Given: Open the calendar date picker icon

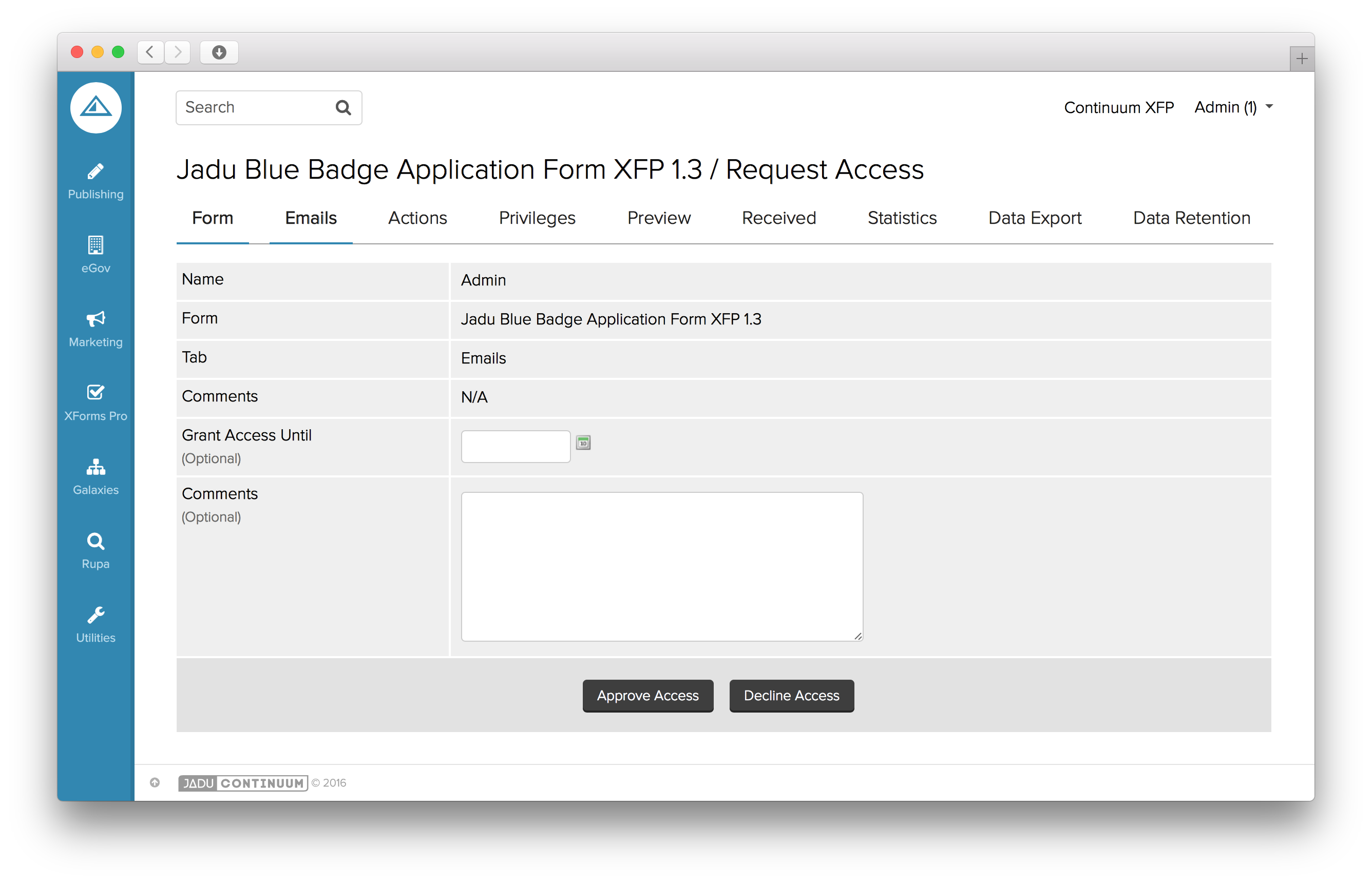Looking at the screenshot, I should point(583,443).
